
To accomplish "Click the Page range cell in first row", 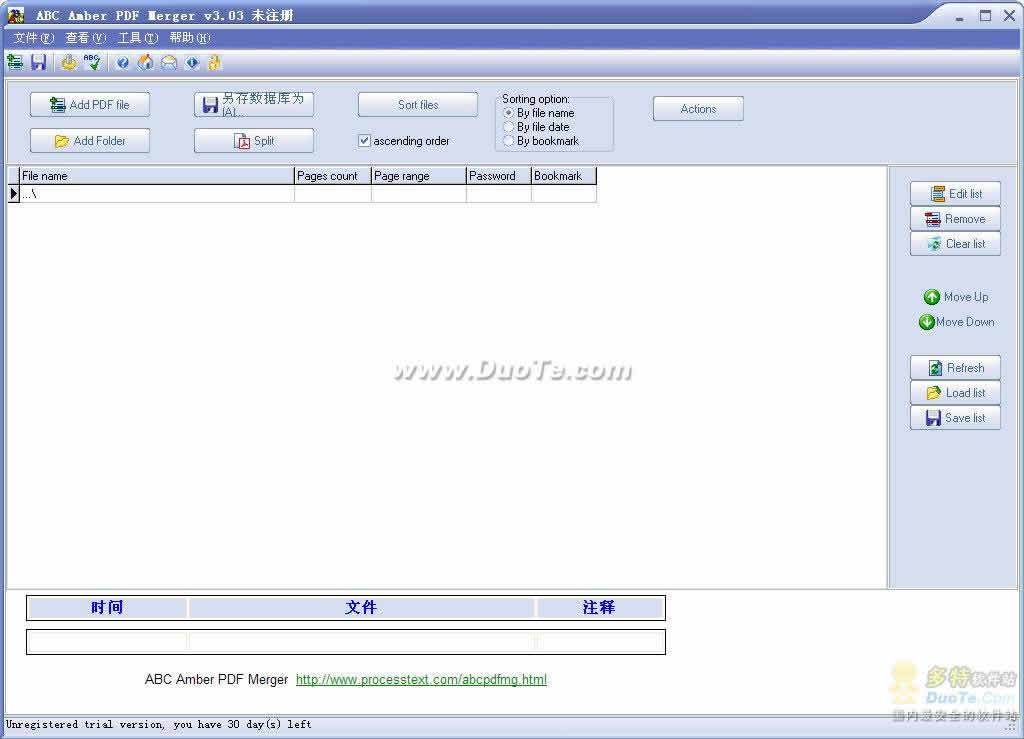I will tap(418, 194).
